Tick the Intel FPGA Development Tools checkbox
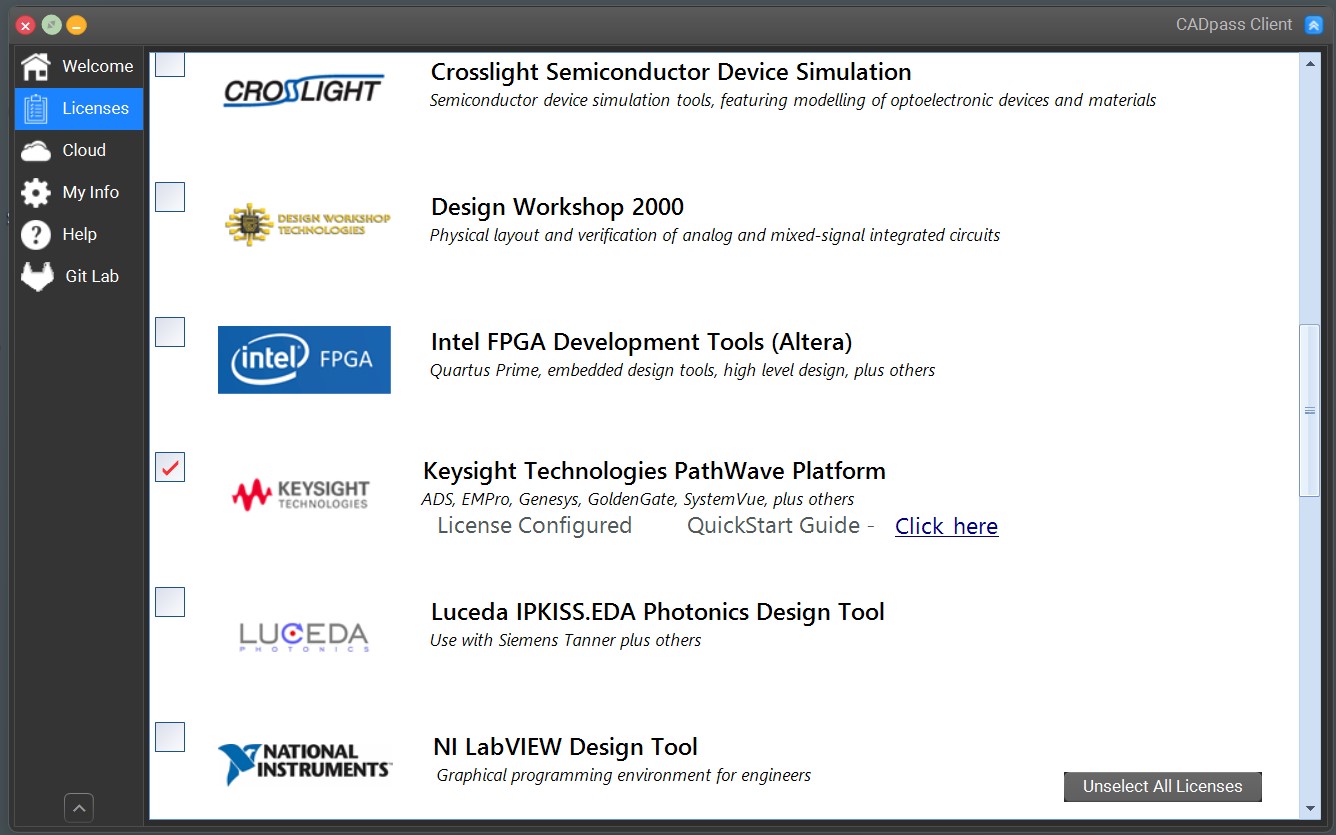The width and height of the screenshot is (1336, 835). [x=170, y=332]
